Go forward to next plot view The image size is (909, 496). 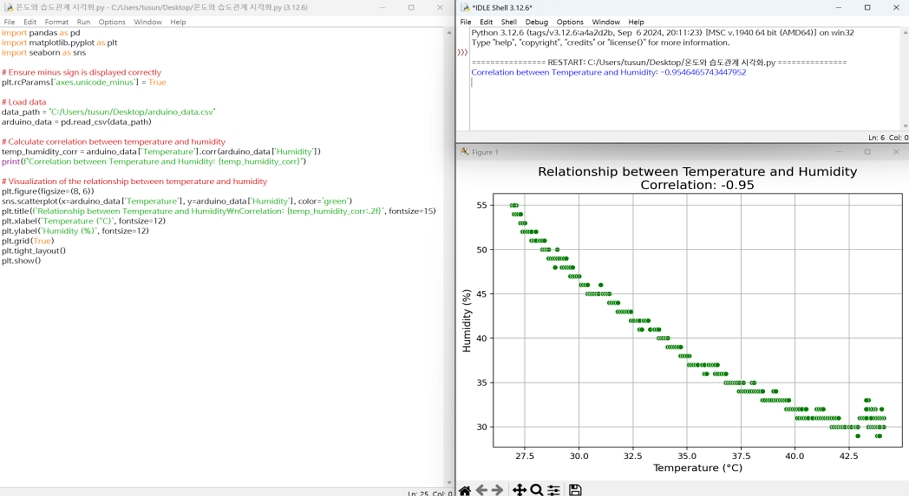pos(497,490)
